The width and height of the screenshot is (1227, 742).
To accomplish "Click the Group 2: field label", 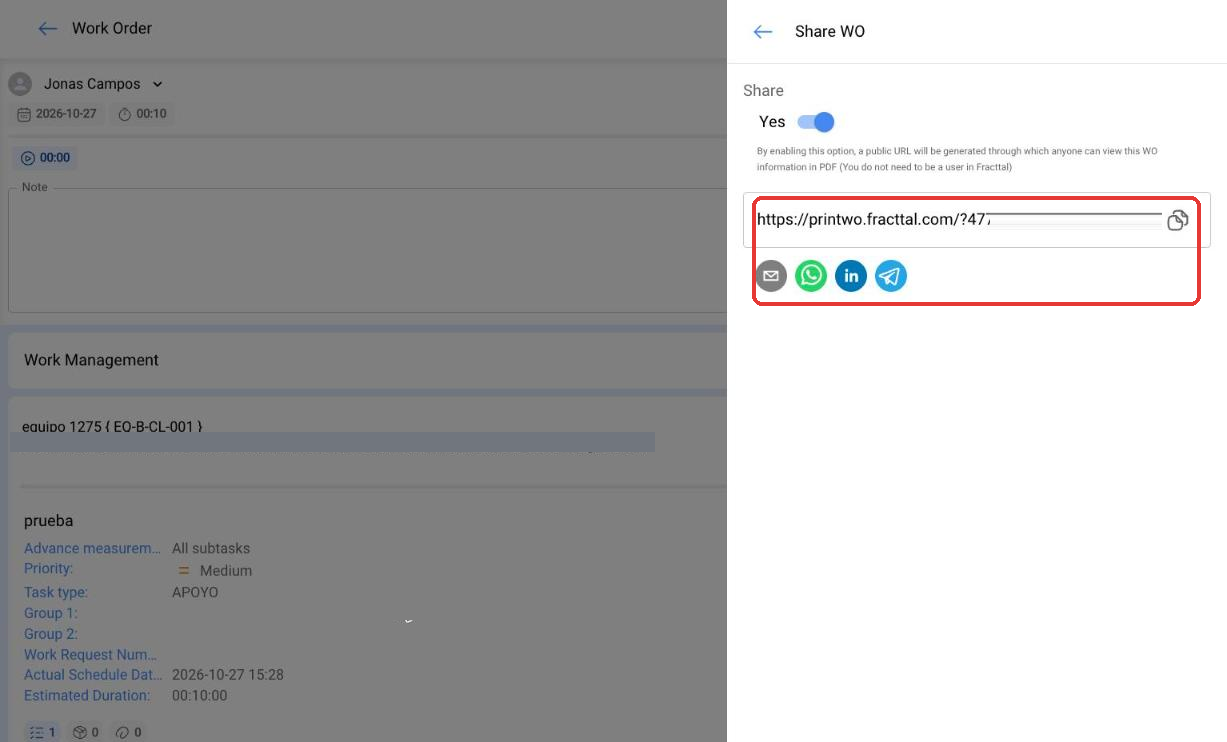I will tap(51, 634).
